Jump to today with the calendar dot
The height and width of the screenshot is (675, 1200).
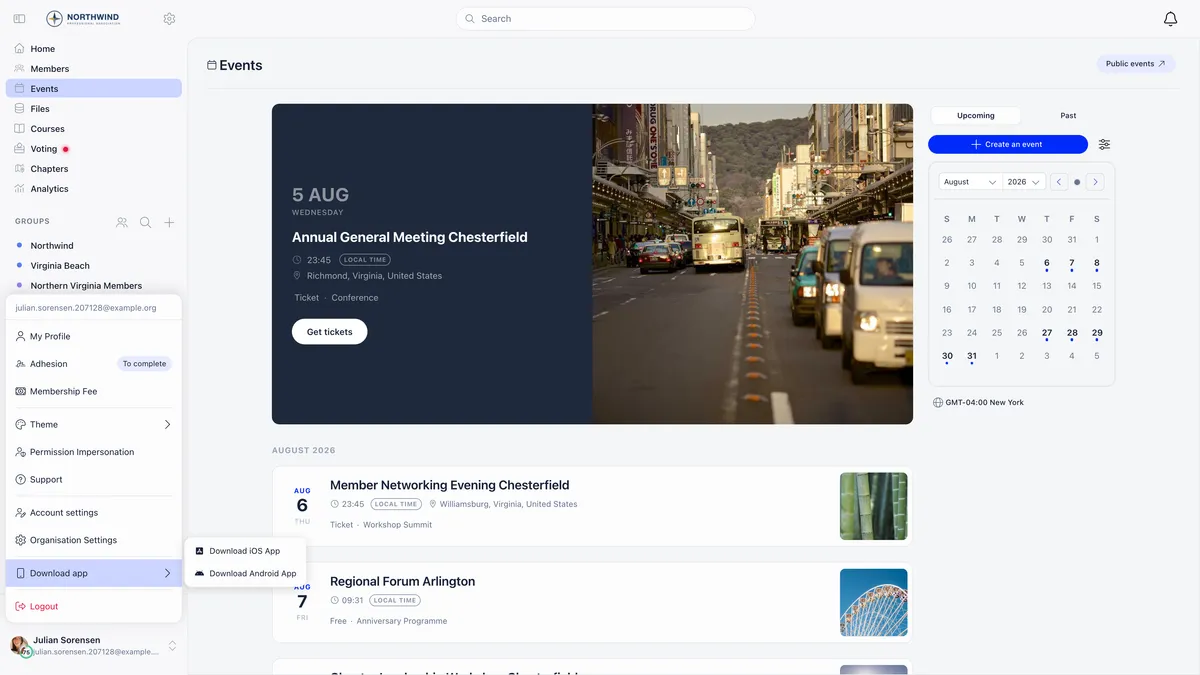(1077, 182)
